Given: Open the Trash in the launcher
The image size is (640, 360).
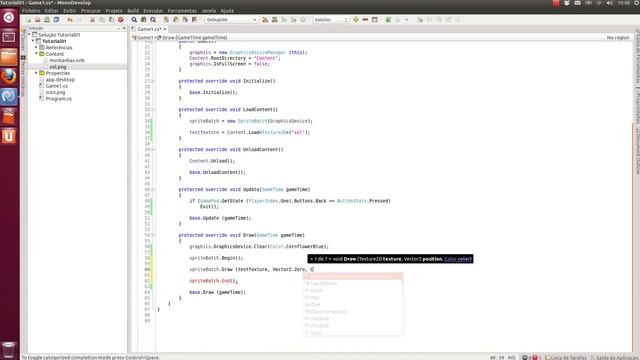Looking at the screenshot, I should coord(9,349).
